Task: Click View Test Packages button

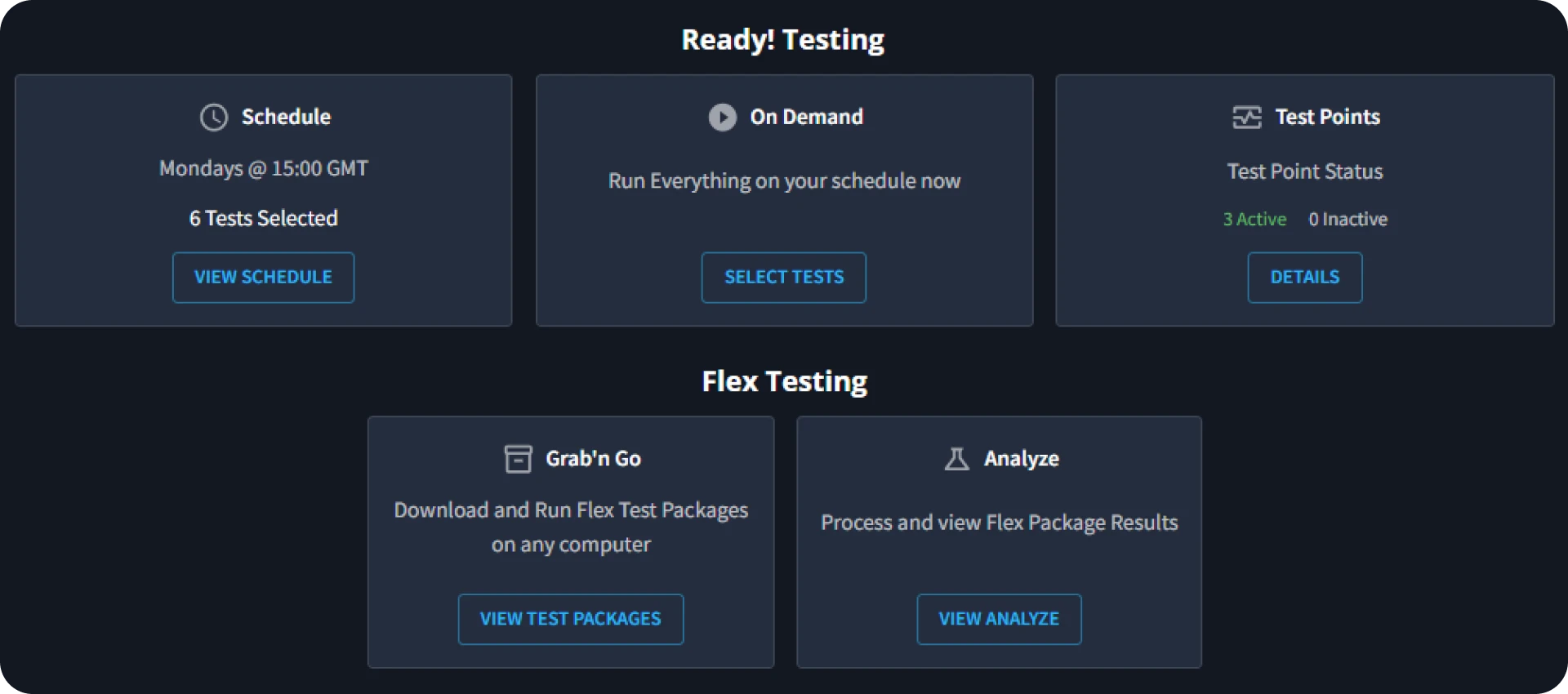Action: point(570,620)
